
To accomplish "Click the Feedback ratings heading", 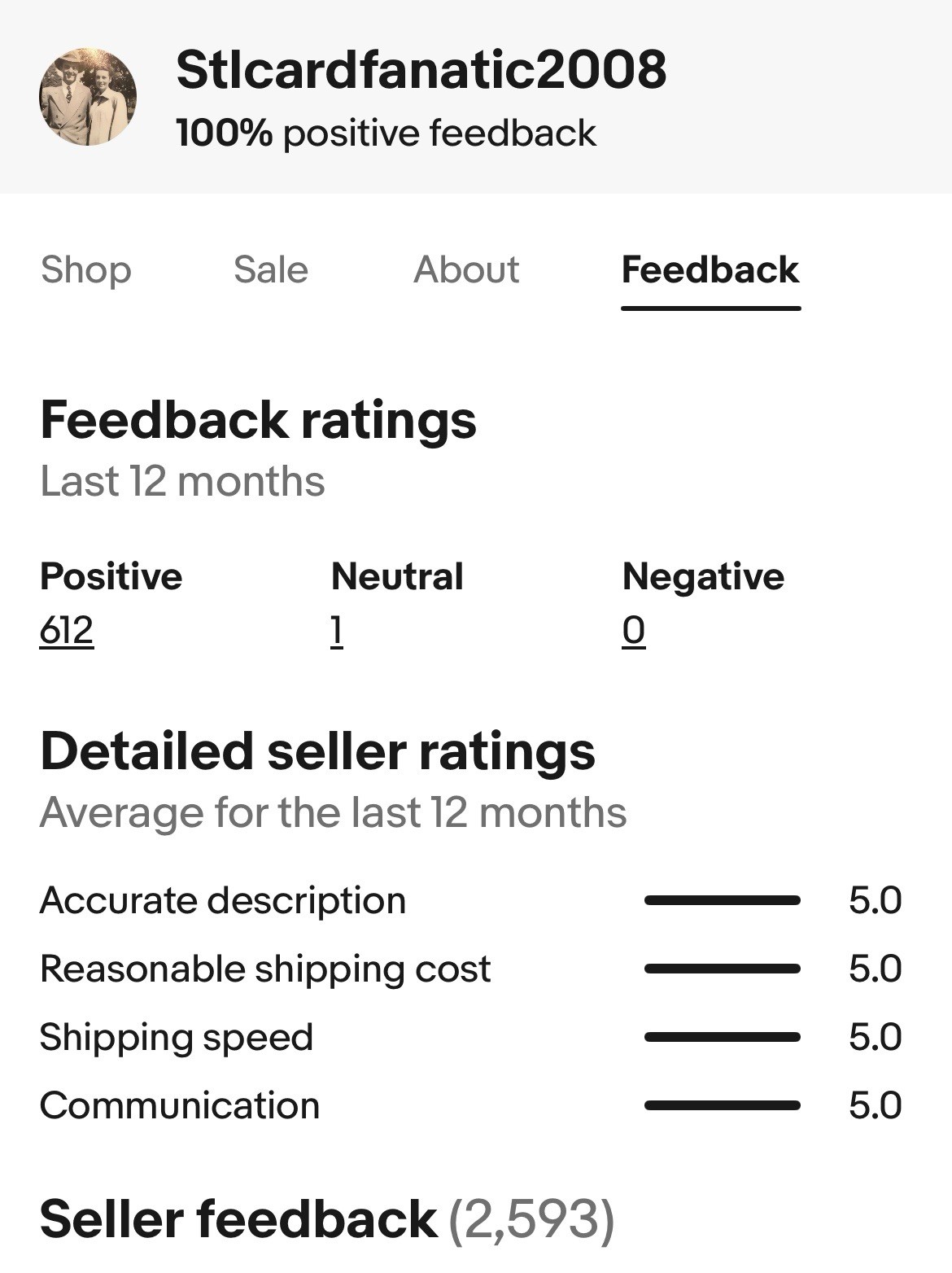I will click(258, 420).
